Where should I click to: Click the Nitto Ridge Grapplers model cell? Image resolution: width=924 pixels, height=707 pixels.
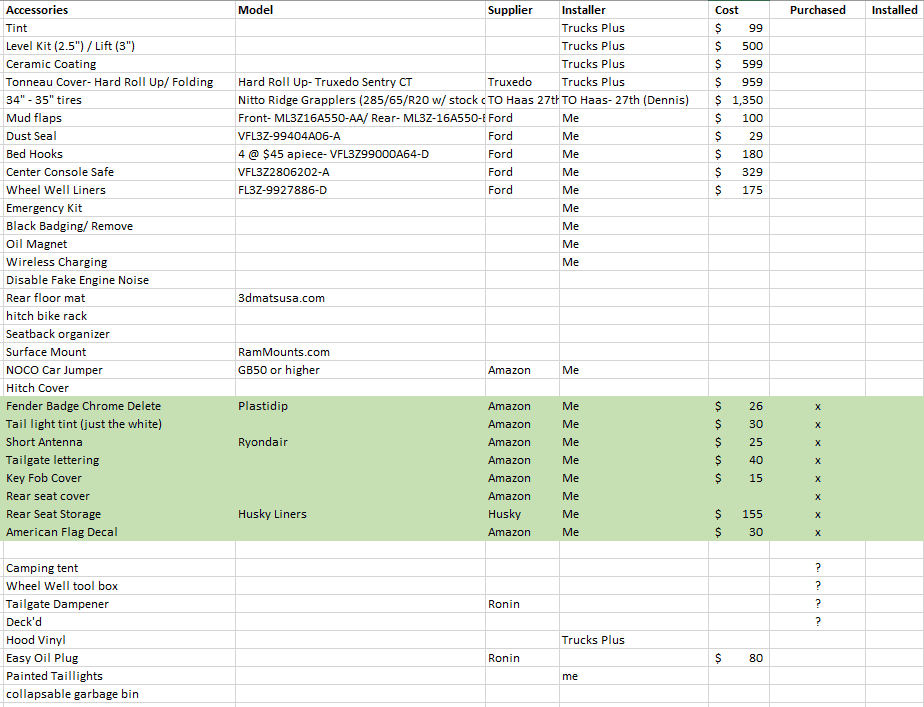pos(360,100)
